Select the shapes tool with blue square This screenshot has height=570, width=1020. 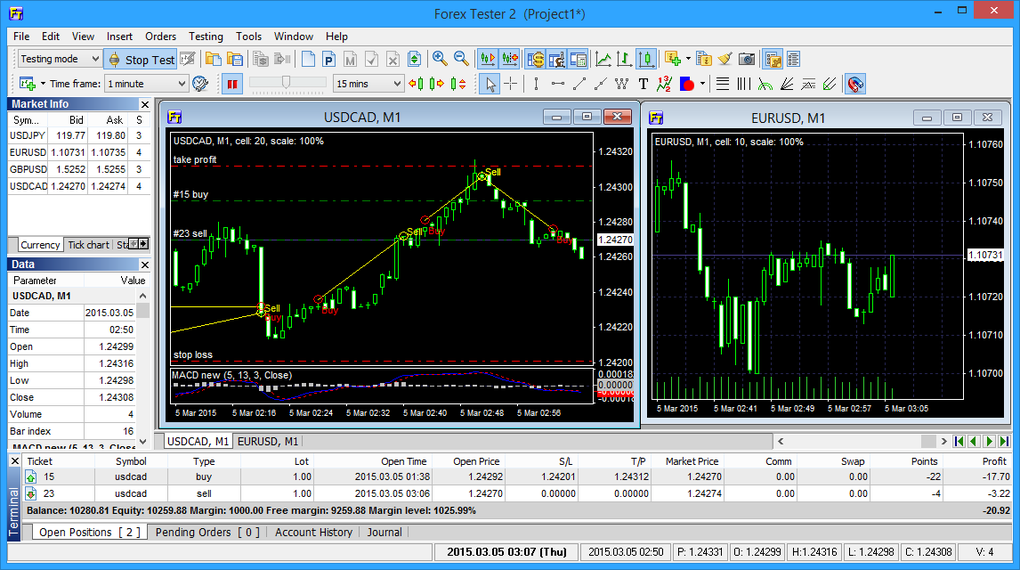686,84
